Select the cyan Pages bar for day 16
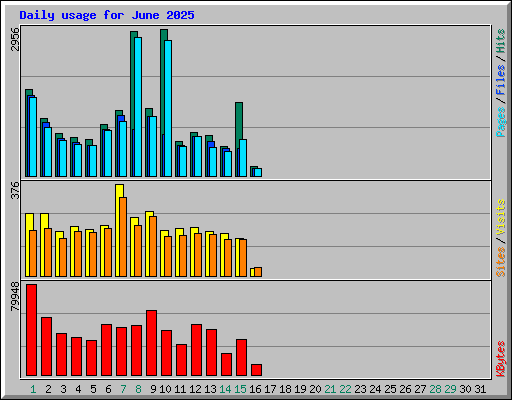The image size is (512, 400). [x=258, y=172]
